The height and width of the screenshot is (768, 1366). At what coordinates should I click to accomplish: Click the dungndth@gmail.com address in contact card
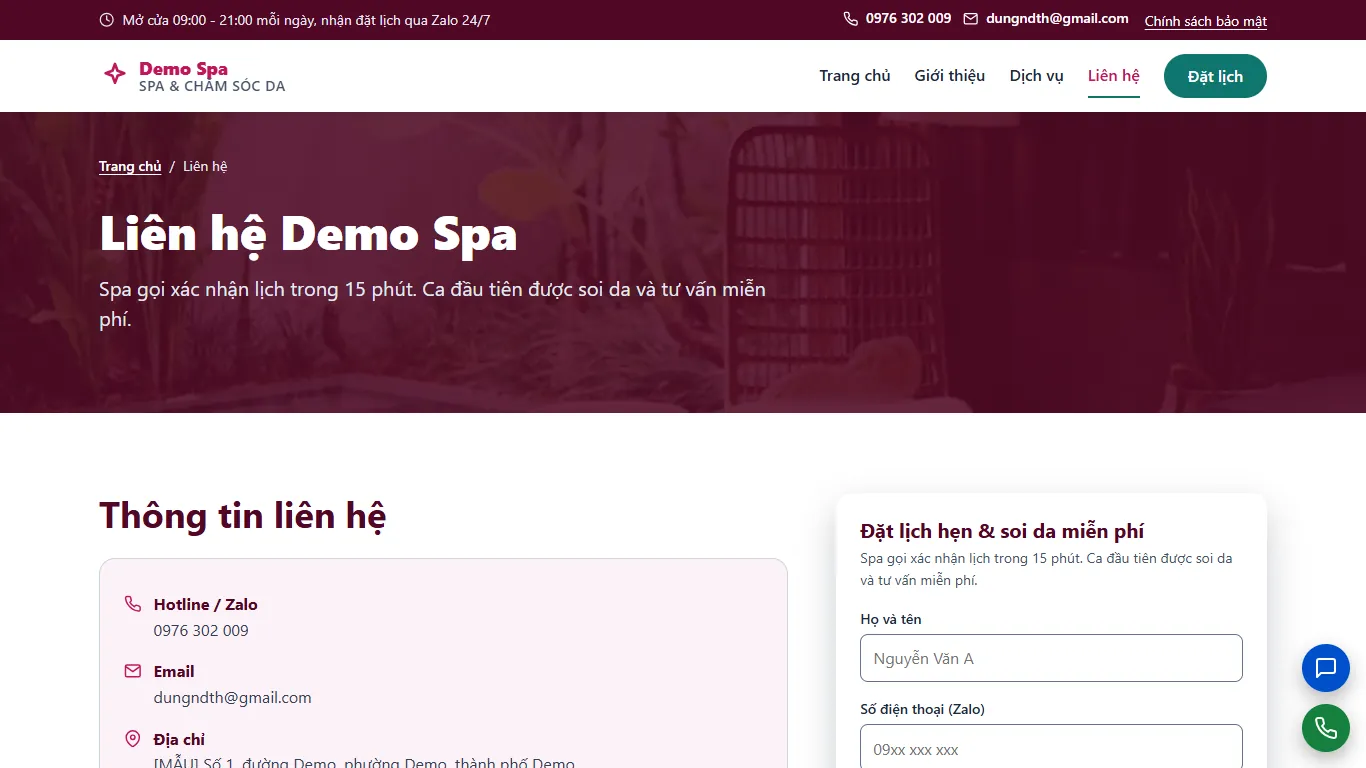pos(233,698)
